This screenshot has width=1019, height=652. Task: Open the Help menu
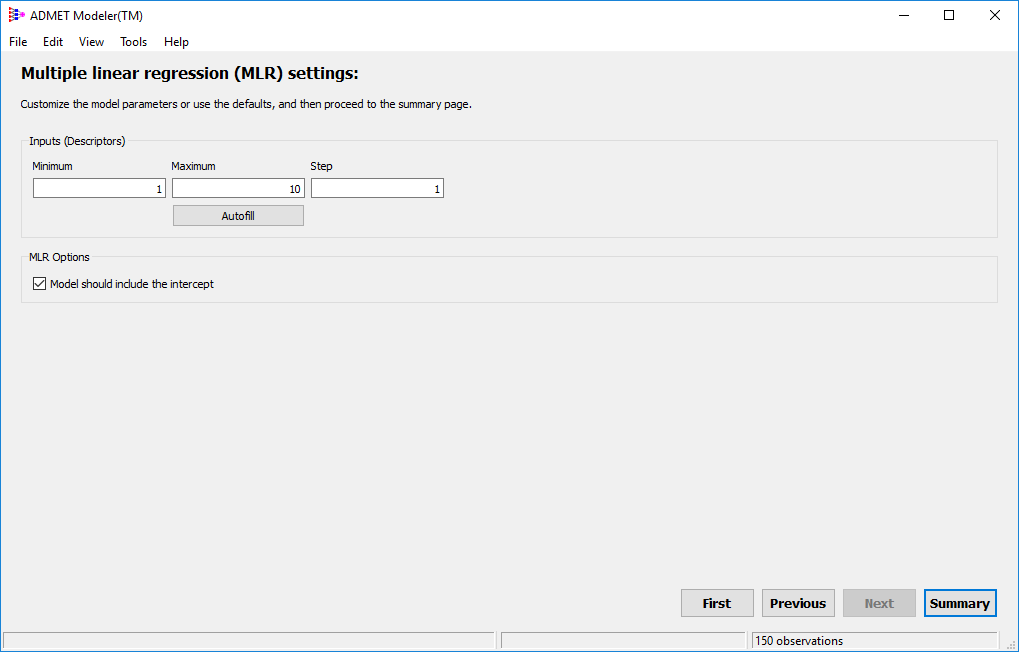click(x=176, y=42)
